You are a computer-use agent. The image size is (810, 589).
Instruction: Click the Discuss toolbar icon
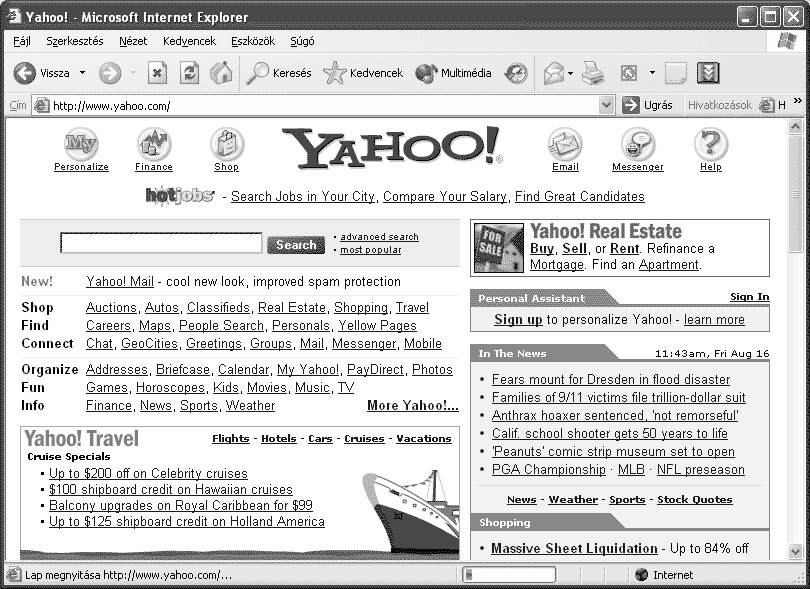click(x=676, y=73)
